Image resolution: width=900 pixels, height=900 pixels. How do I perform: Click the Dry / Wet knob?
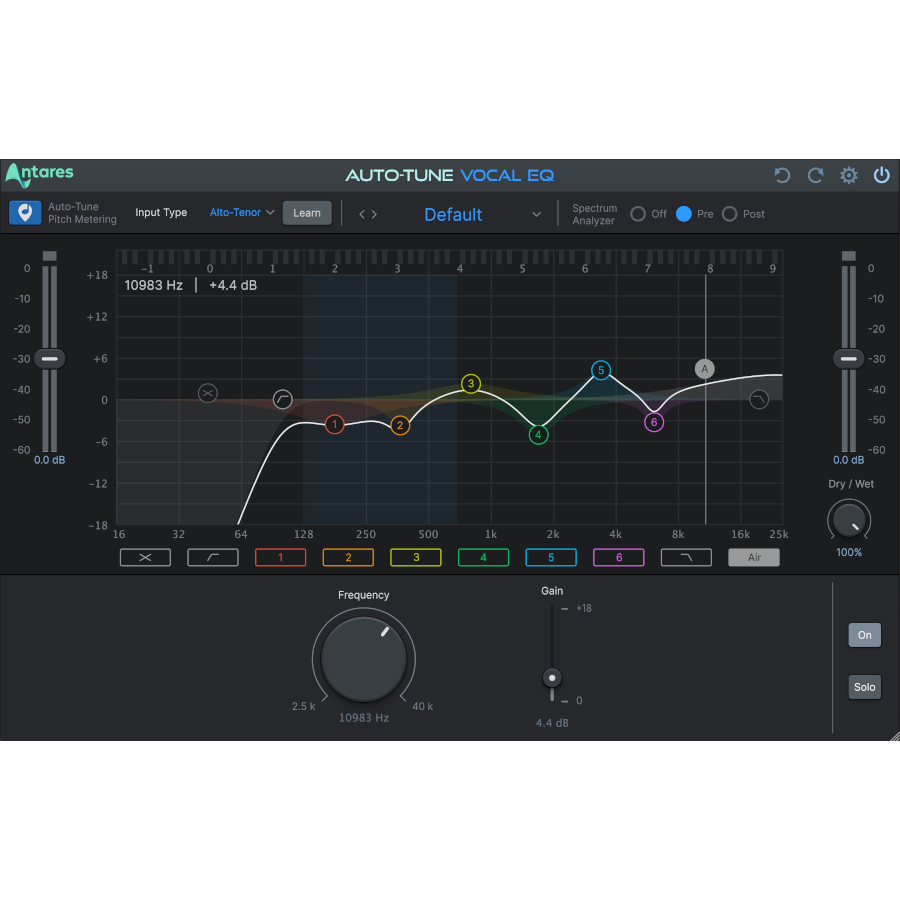coord(849,519)
